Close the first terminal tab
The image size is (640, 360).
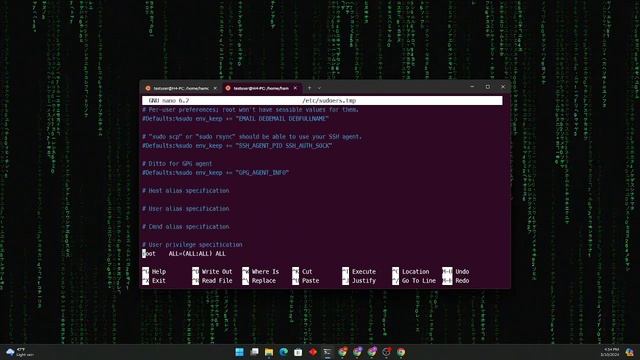click(x=215, y=88)
